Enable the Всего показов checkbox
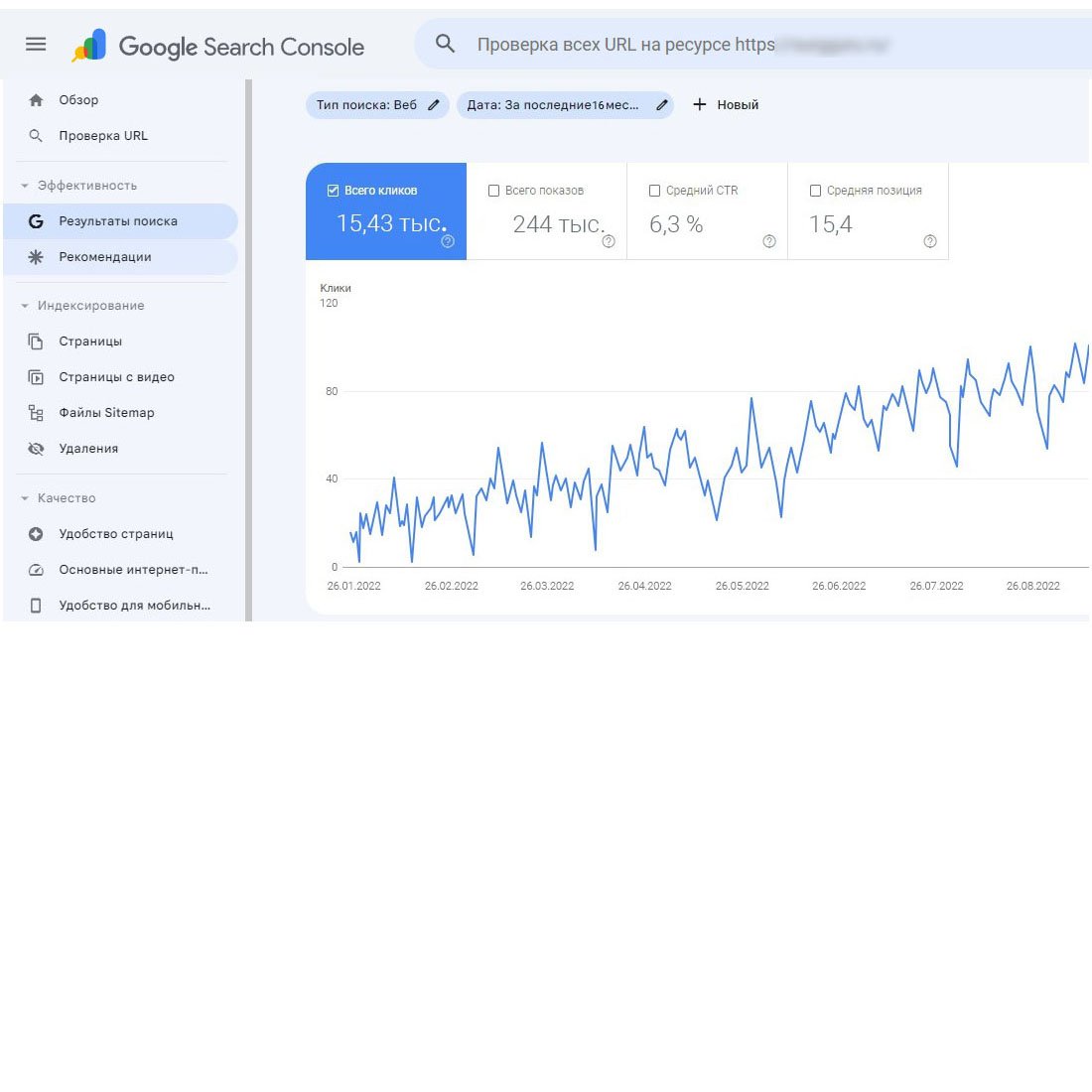Screen dimensions: 1092x1092 tap(494, 191)
